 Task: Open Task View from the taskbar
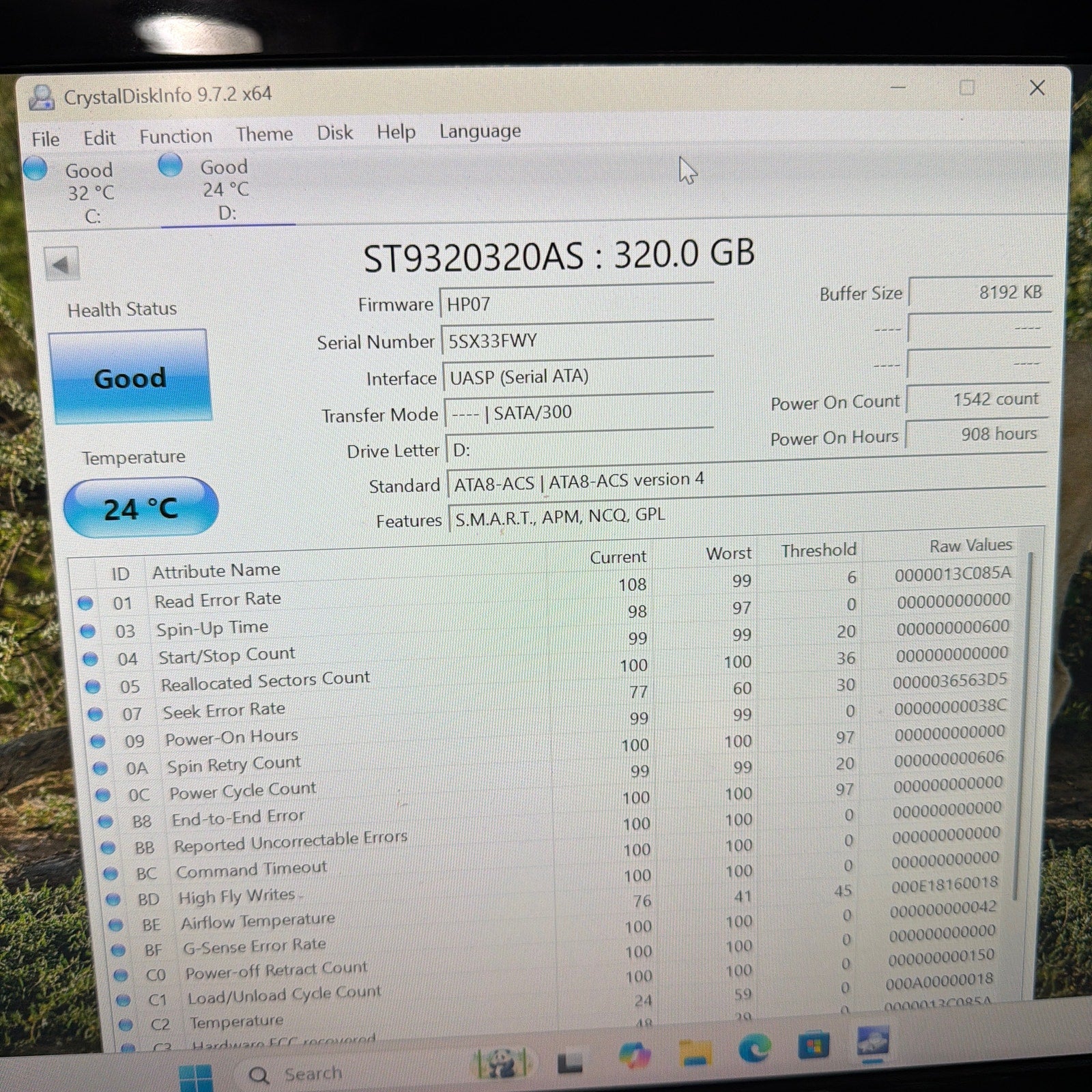(x=571, y=1061)
